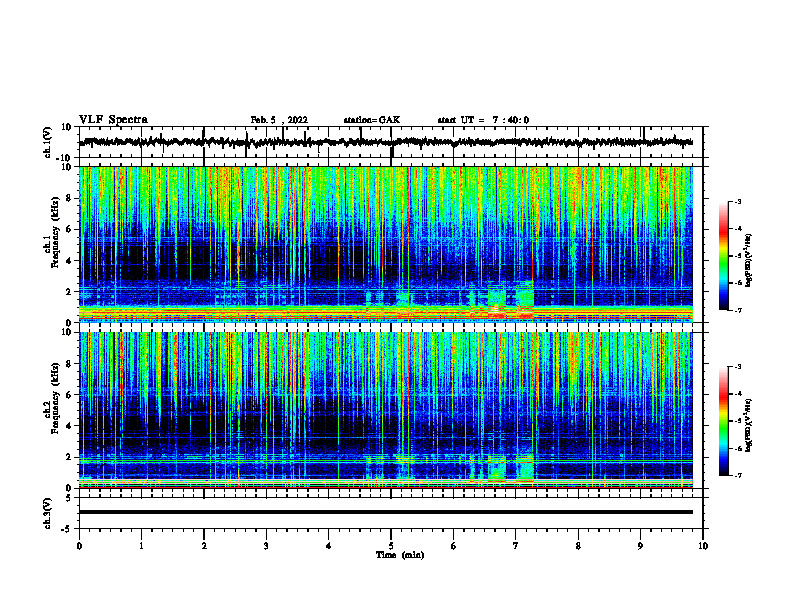792x612 pixels.
Task: Click the ch.1(V) waveform axis label
Action: point(48,143)
